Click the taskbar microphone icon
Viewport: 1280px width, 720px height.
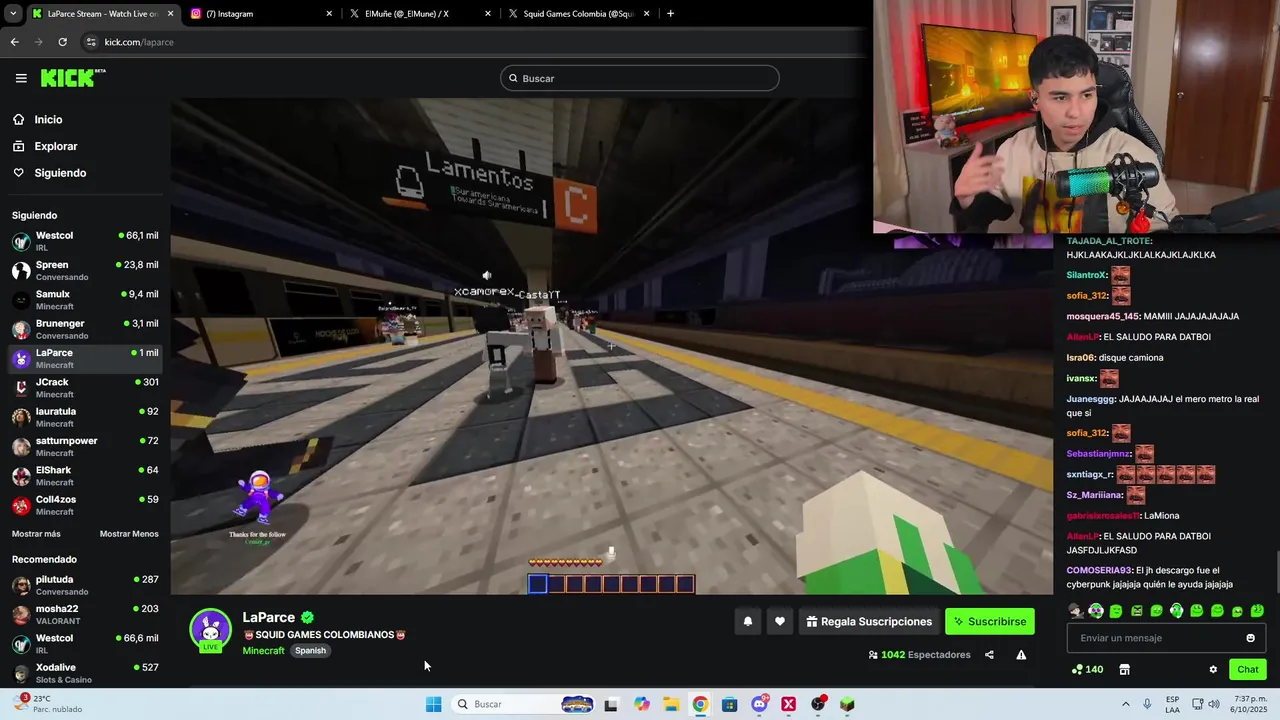[x=1147, y=704]
